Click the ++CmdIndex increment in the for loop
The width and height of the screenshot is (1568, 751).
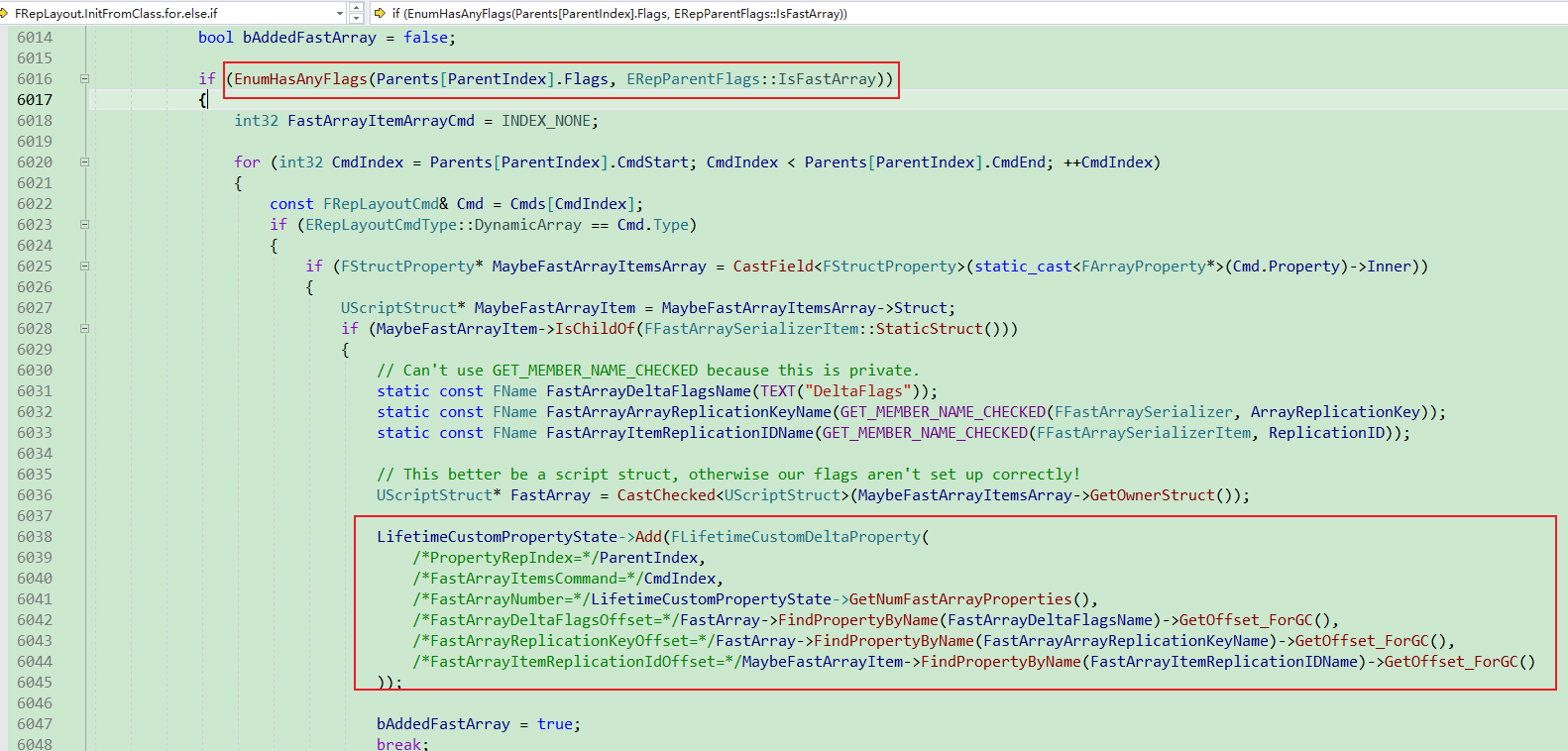[x=1107, y=162]
